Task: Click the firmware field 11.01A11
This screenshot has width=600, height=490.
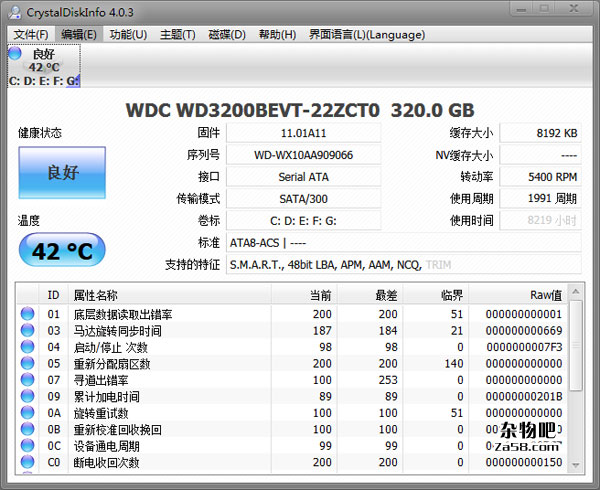Action: (303, 133)
